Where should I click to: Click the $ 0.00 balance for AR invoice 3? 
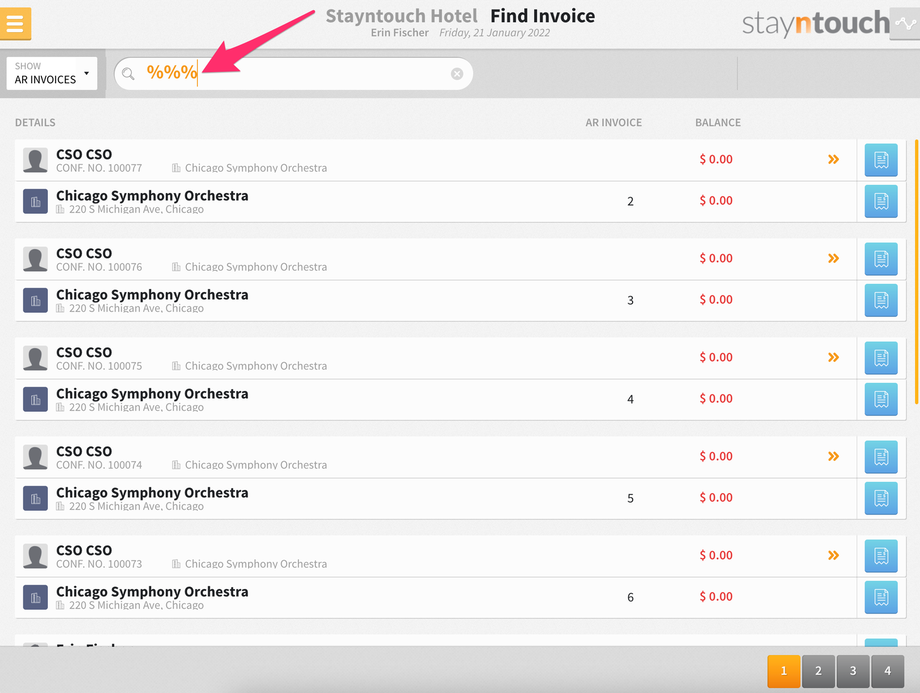716,300
